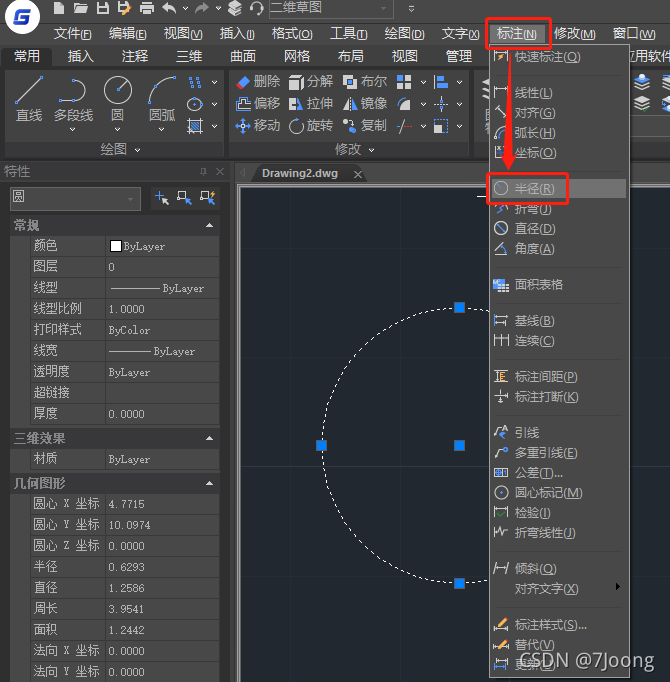Switch to the 注释 ribbon tab
Viewport: 670px width, 682px height.
coord(135,56)
